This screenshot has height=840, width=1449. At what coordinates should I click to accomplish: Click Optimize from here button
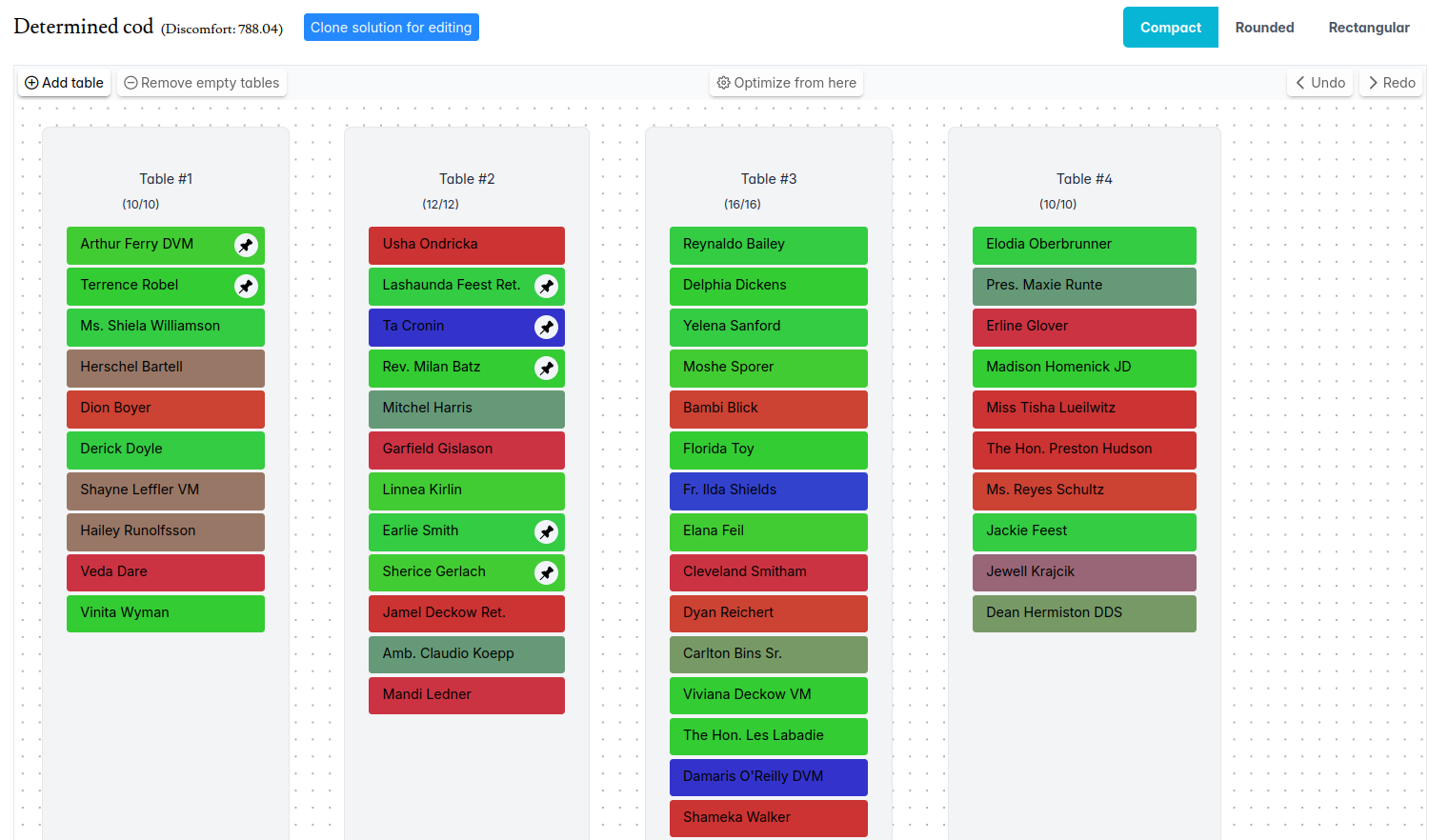[x=786, y=83]
